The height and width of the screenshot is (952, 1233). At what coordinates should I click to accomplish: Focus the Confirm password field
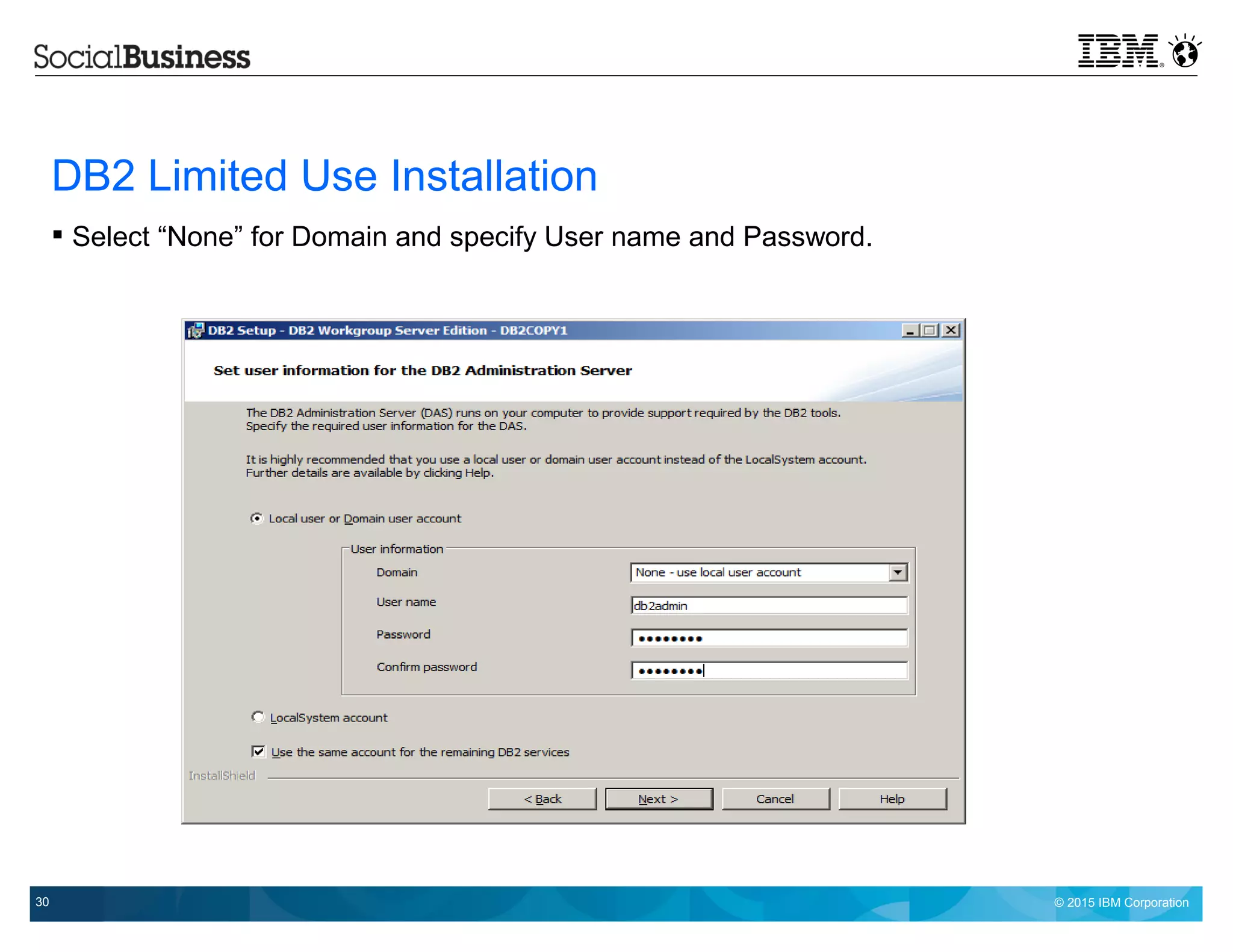pos(769,670)
